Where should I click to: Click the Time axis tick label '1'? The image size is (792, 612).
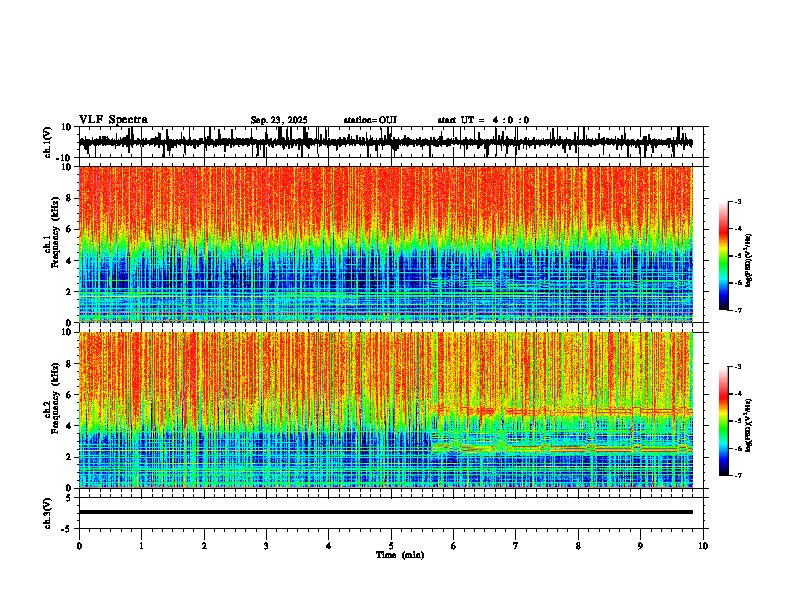point(141,546)
